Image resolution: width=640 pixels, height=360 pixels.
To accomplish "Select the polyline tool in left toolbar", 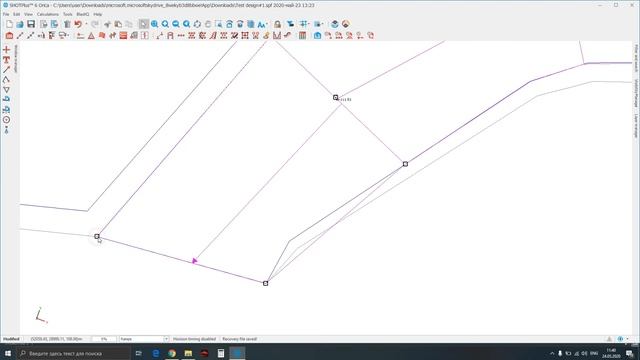I will click(x=7, y=80).
